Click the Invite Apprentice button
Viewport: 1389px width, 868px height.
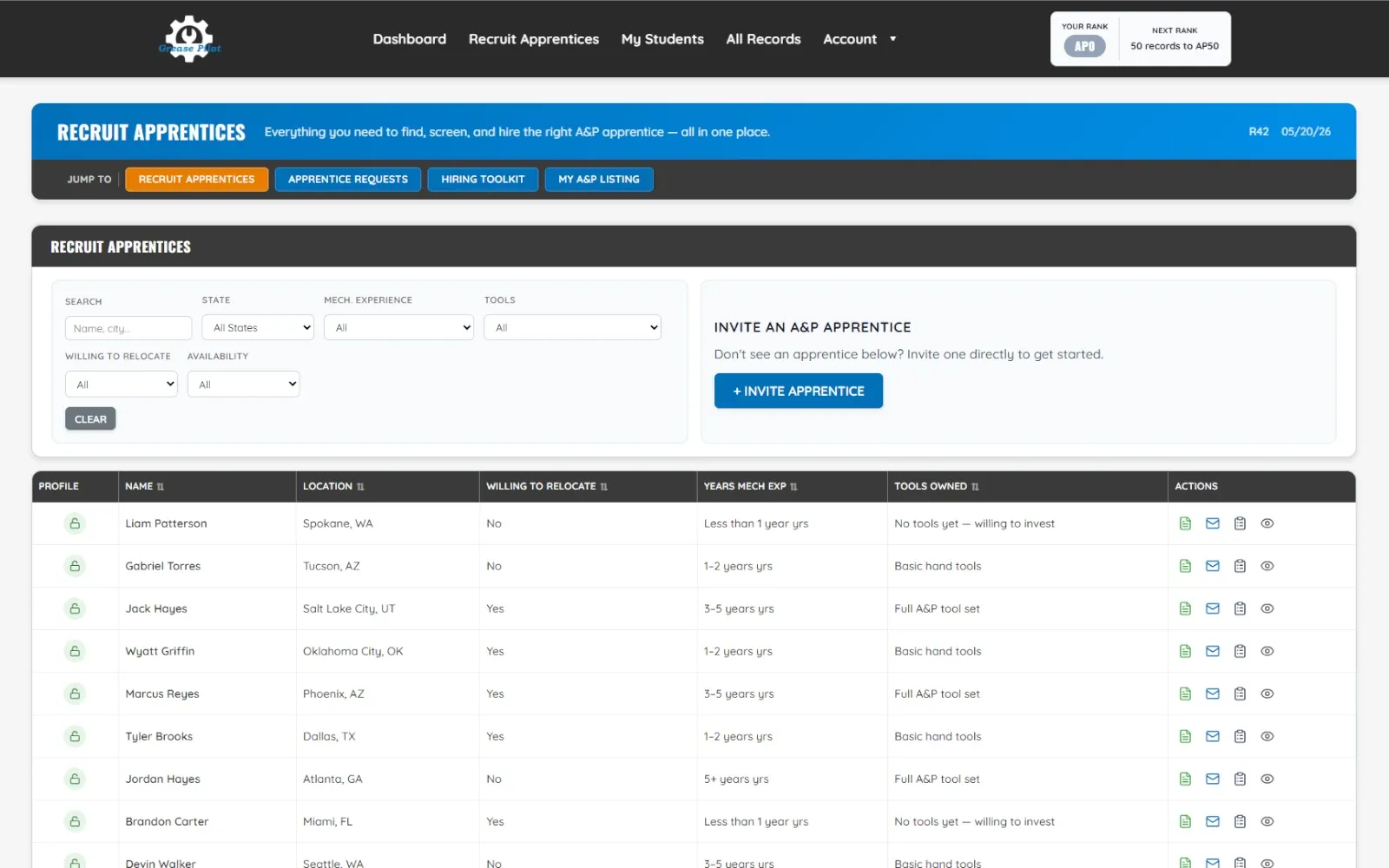tap(799, 391)
